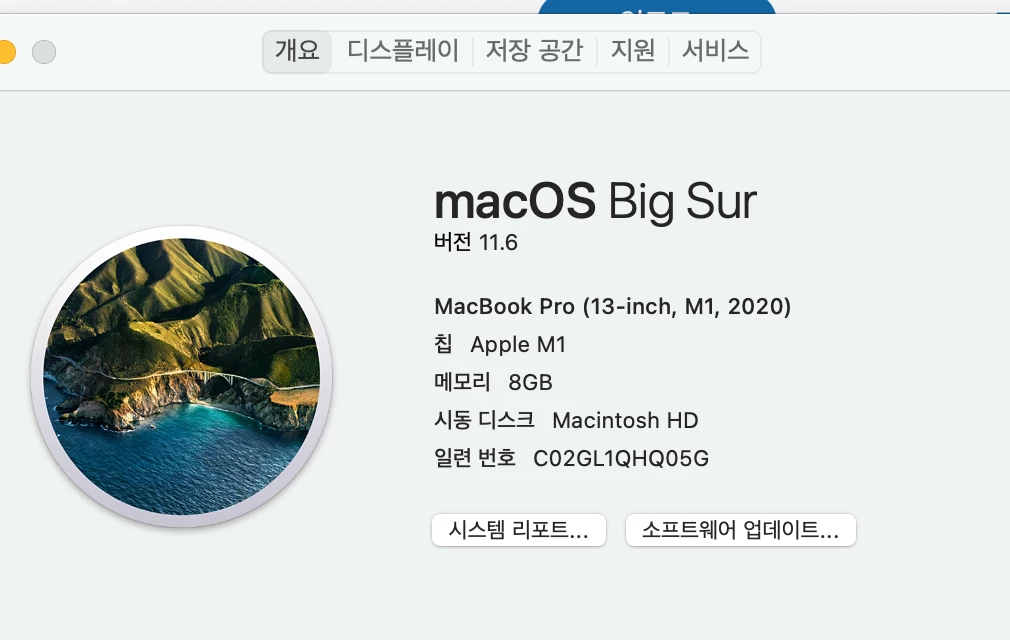Click the 시동 디스크 label
The width and height of the screenshot is (1010, 640).
point(484,420)
